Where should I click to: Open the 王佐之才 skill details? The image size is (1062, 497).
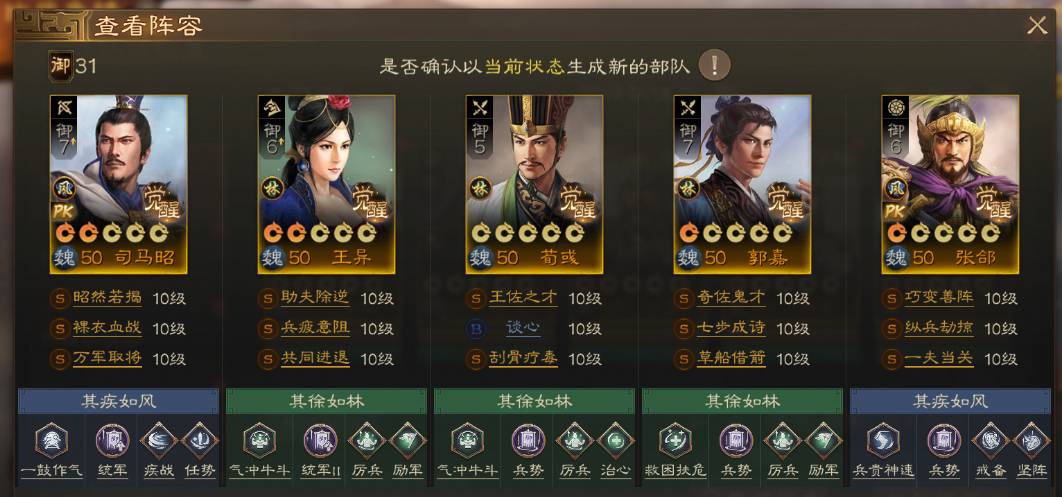(524, 297)
